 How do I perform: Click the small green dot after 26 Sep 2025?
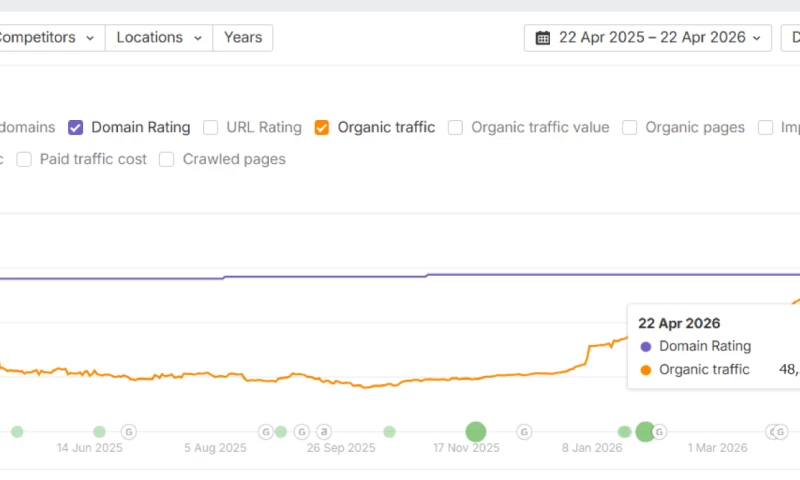click(389, 432)
